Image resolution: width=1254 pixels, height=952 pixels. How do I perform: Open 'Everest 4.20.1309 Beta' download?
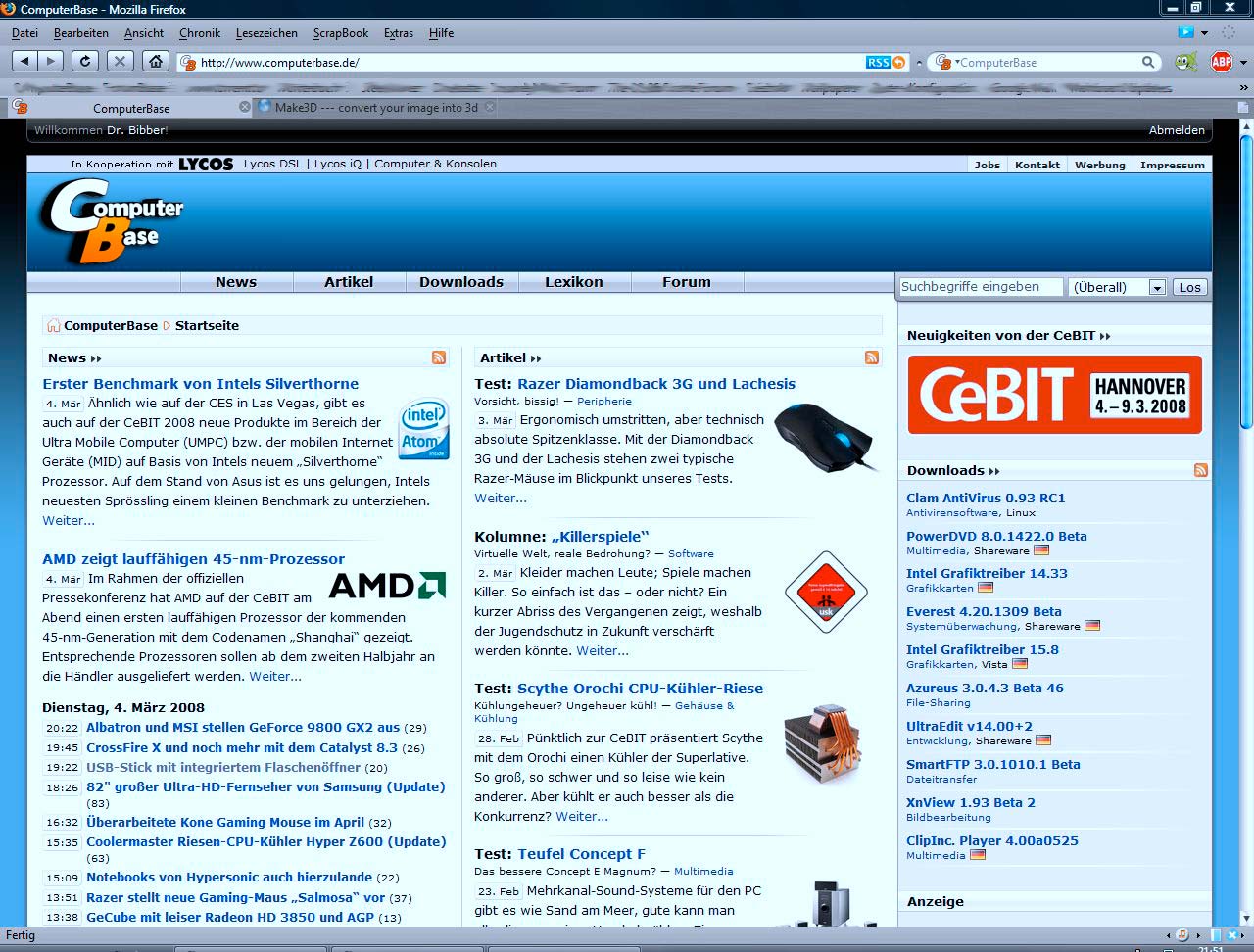pyautogui.click(x=984, y=611)
